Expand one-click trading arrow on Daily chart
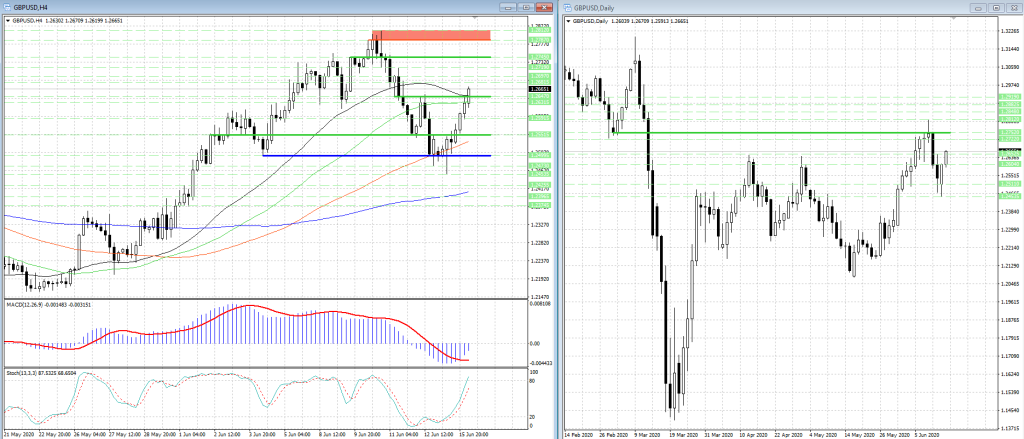 tap(569, 21)
